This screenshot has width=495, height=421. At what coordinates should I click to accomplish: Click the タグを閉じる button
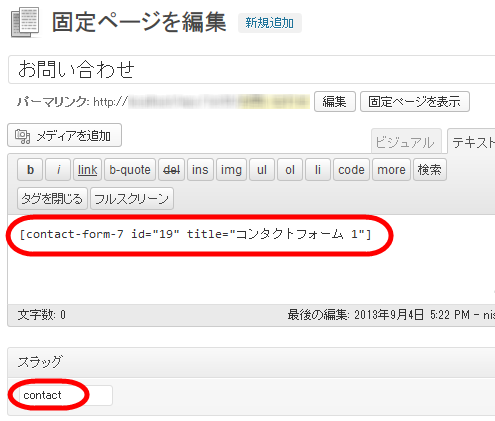coord(52,199)
